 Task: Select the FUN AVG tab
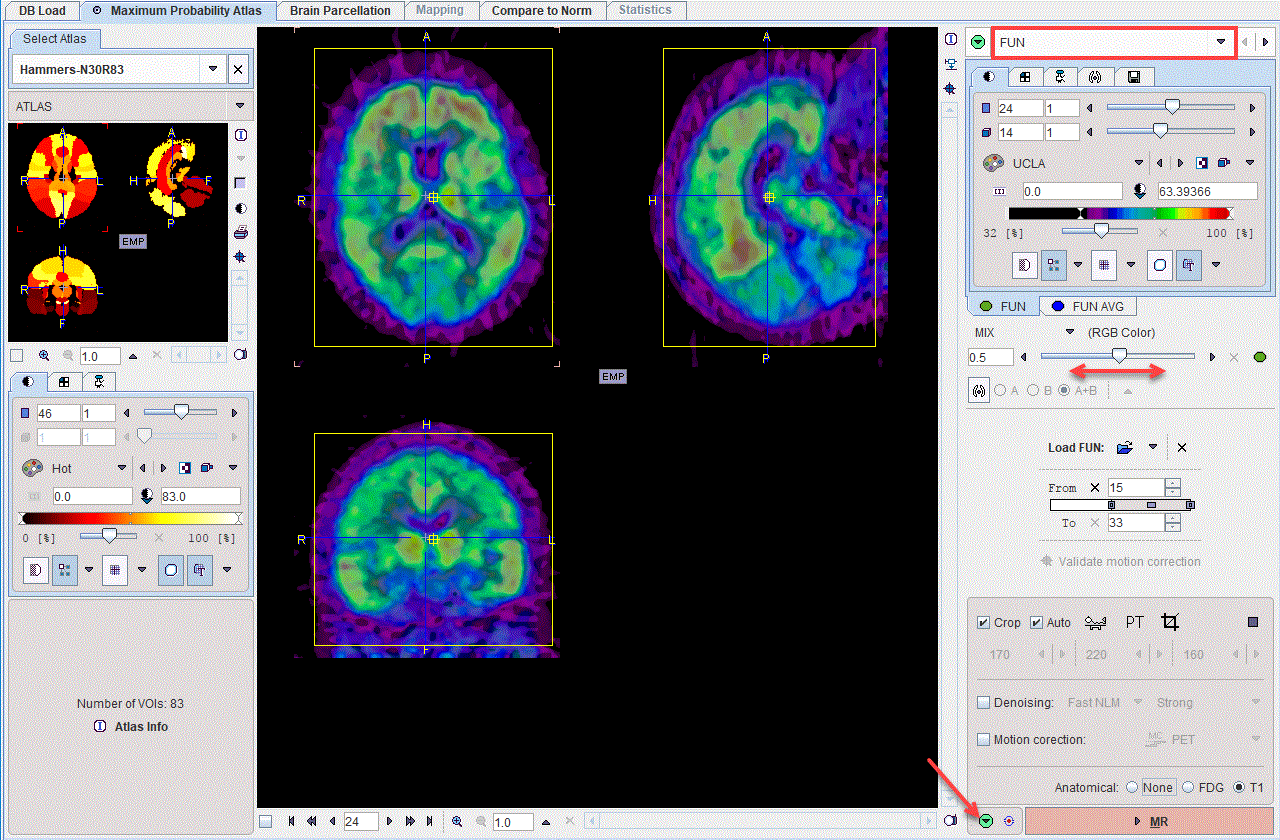click(x=1087, y=306)
